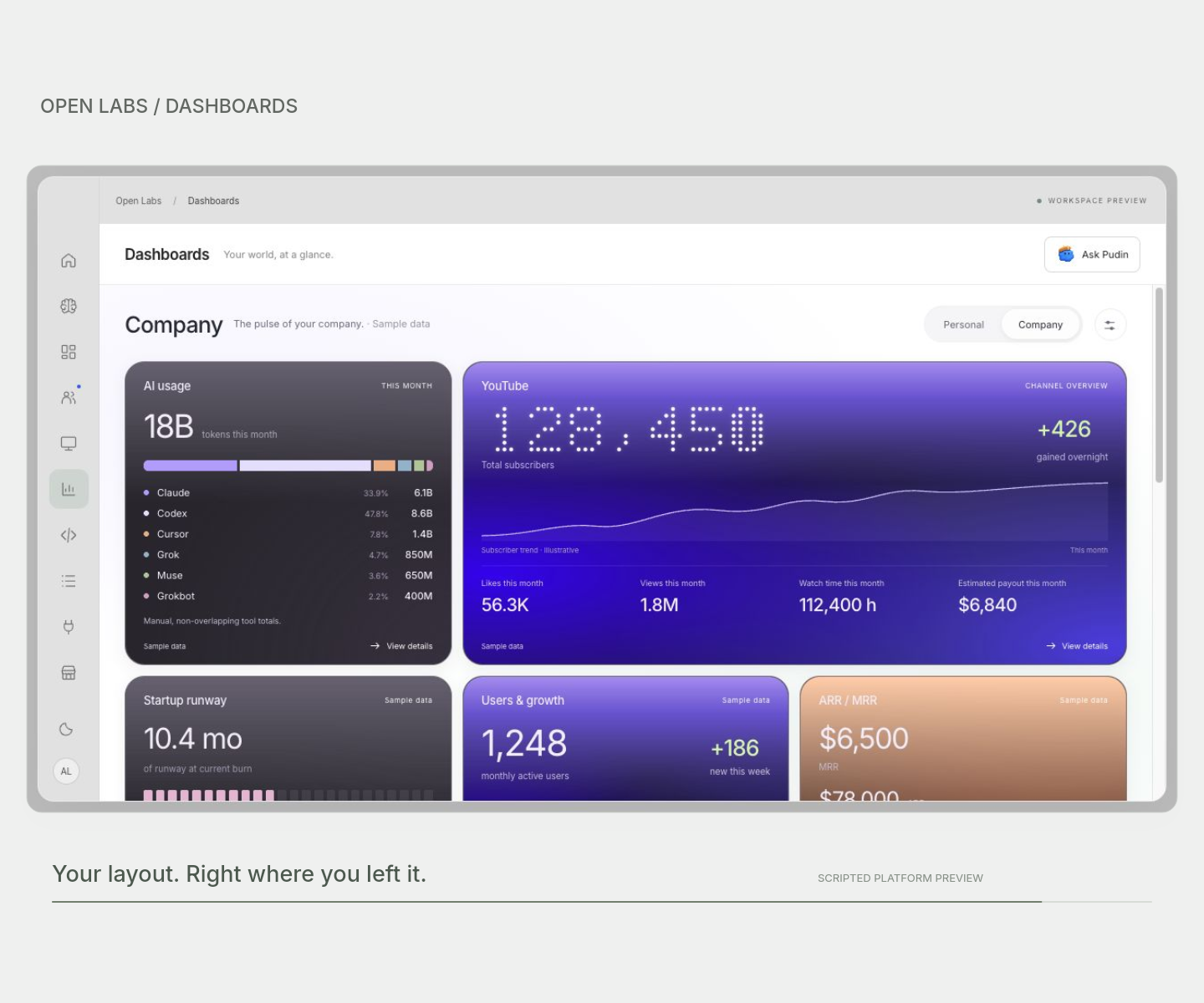The width and height of the screenshot is (1204, 1003).
Task: Open the AL user avatar
Action: [x=66, y=771]
